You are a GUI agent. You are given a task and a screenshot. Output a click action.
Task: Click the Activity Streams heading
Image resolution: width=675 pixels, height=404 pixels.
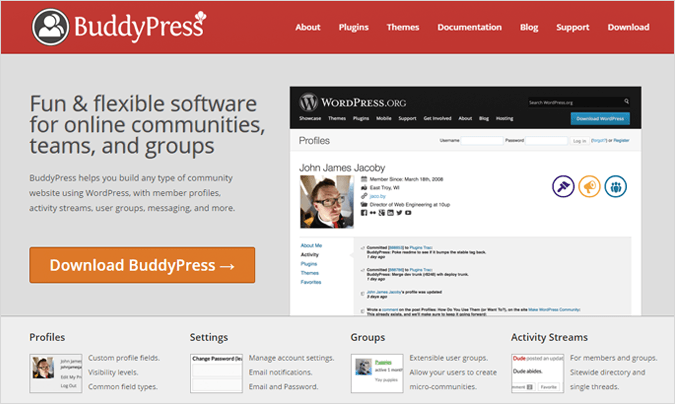point(549,337)
